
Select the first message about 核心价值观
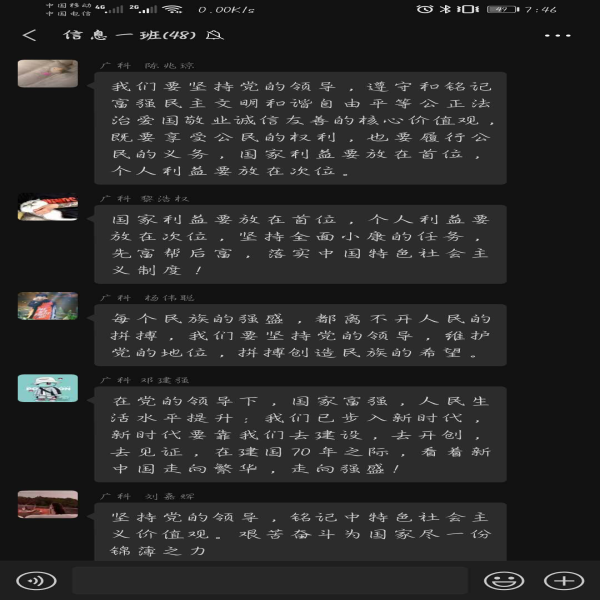pyautogui.click(x=300, y=128)
